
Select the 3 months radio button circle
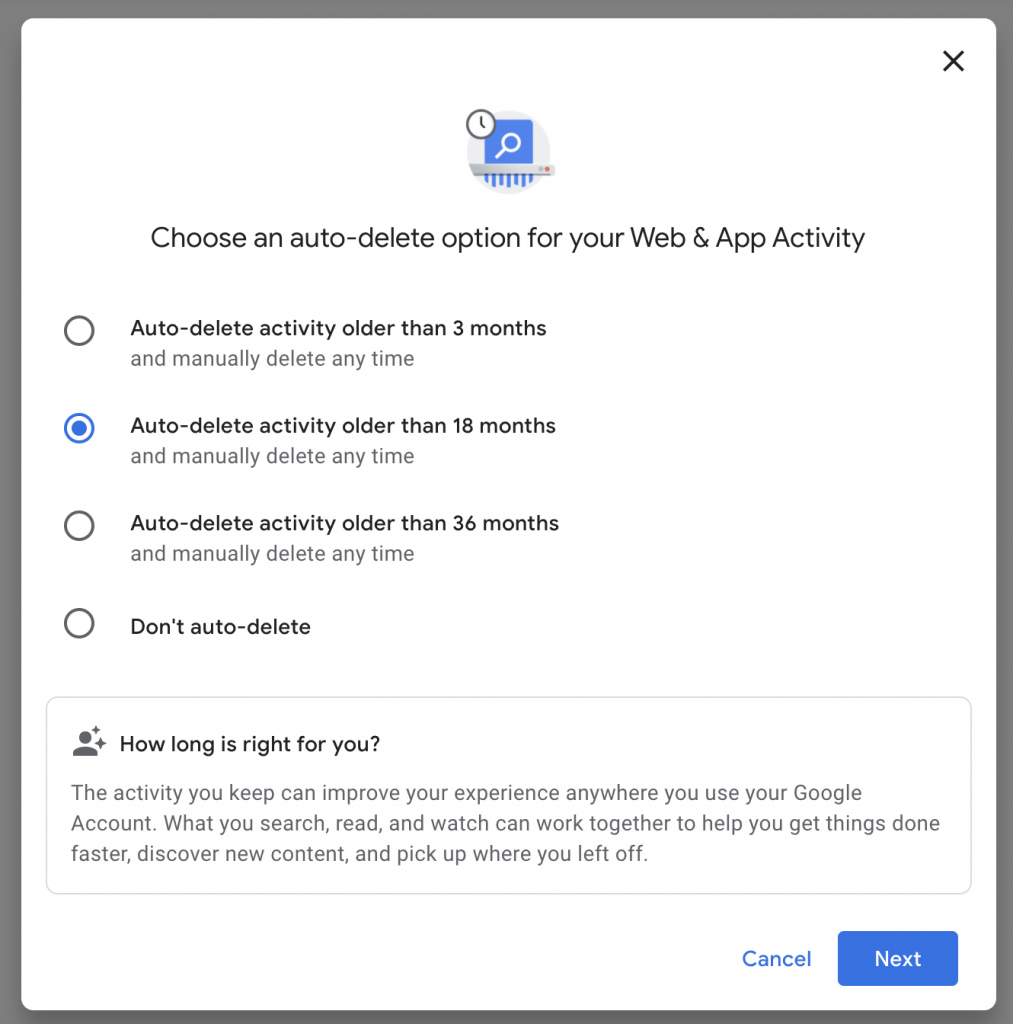(x=79, y=331)
